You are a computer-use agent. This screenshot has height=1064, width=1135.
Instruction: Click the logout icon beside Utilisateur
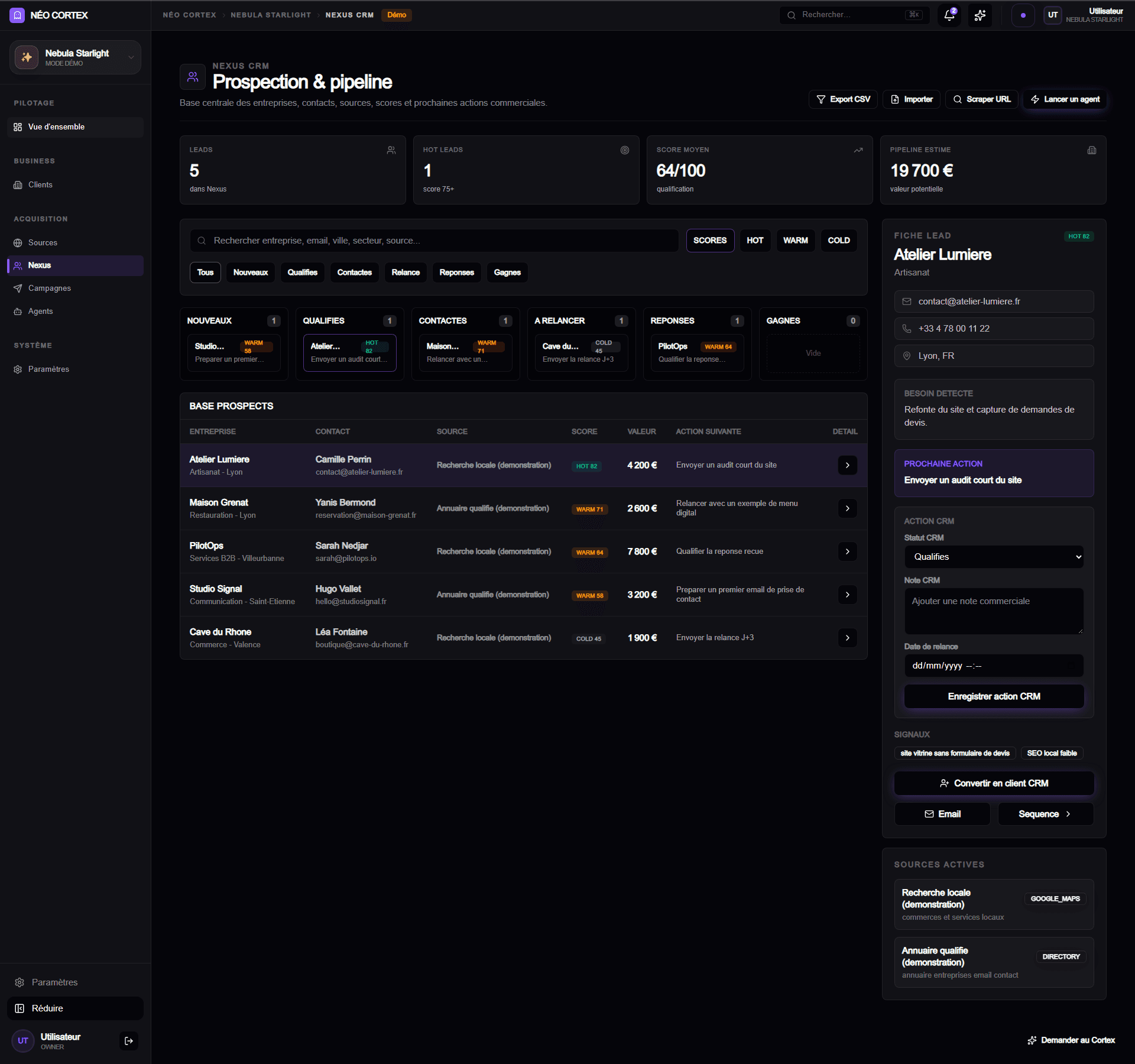pos(129,1041)
